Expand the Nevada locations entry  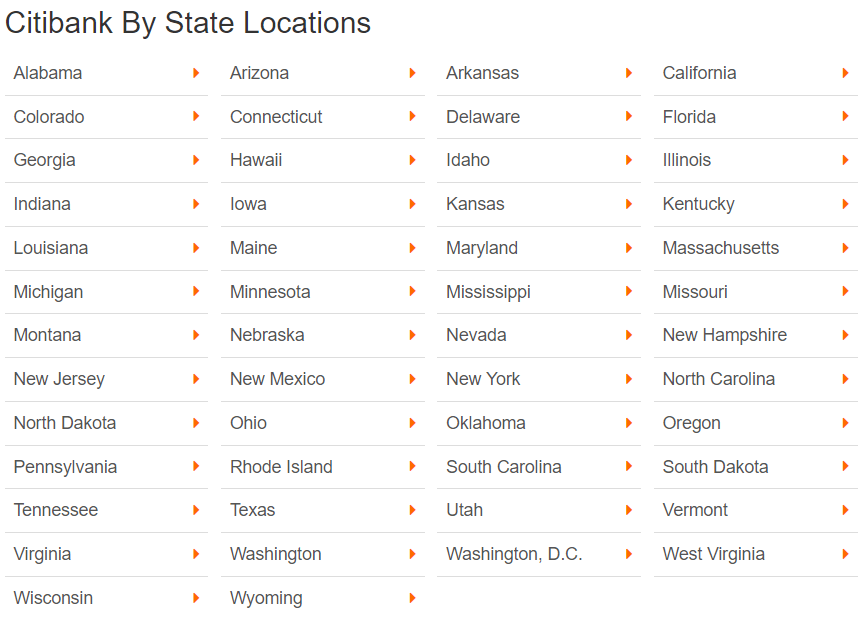471,335
